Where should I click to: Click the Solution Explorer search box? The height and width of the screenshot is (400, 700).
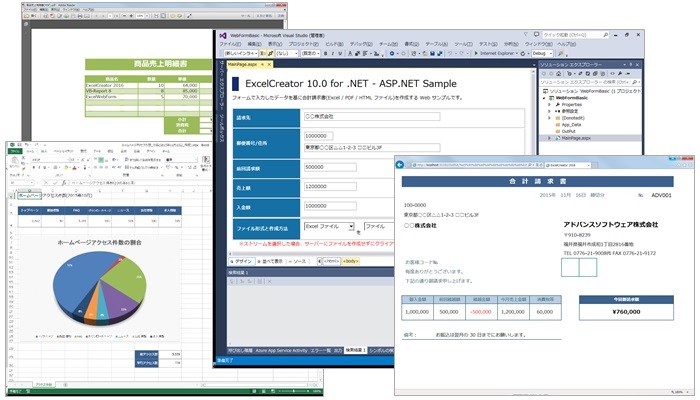[x=590, y=82]
